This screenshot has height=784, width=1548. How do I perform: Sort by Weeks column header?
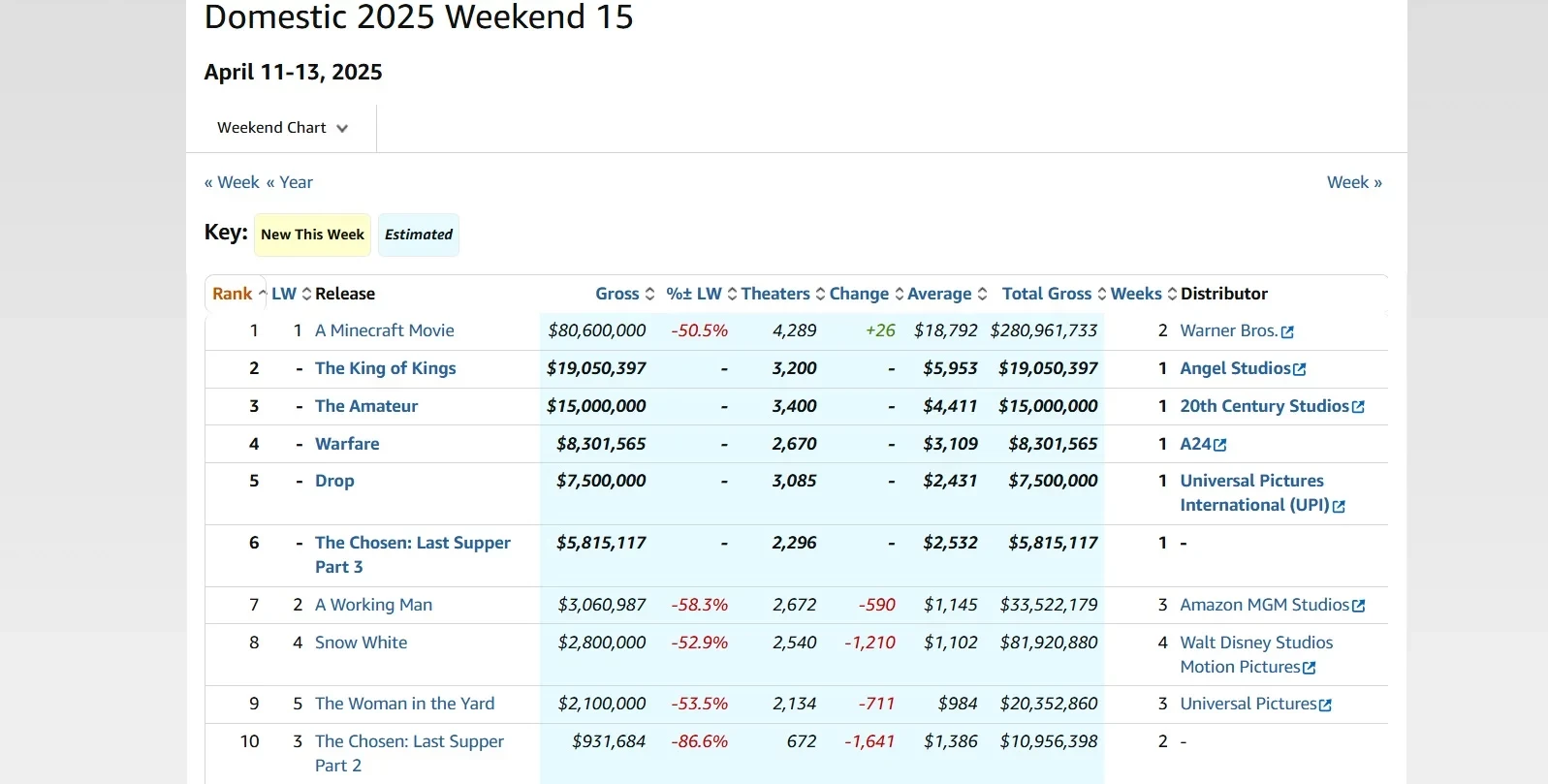[1135, 294]
